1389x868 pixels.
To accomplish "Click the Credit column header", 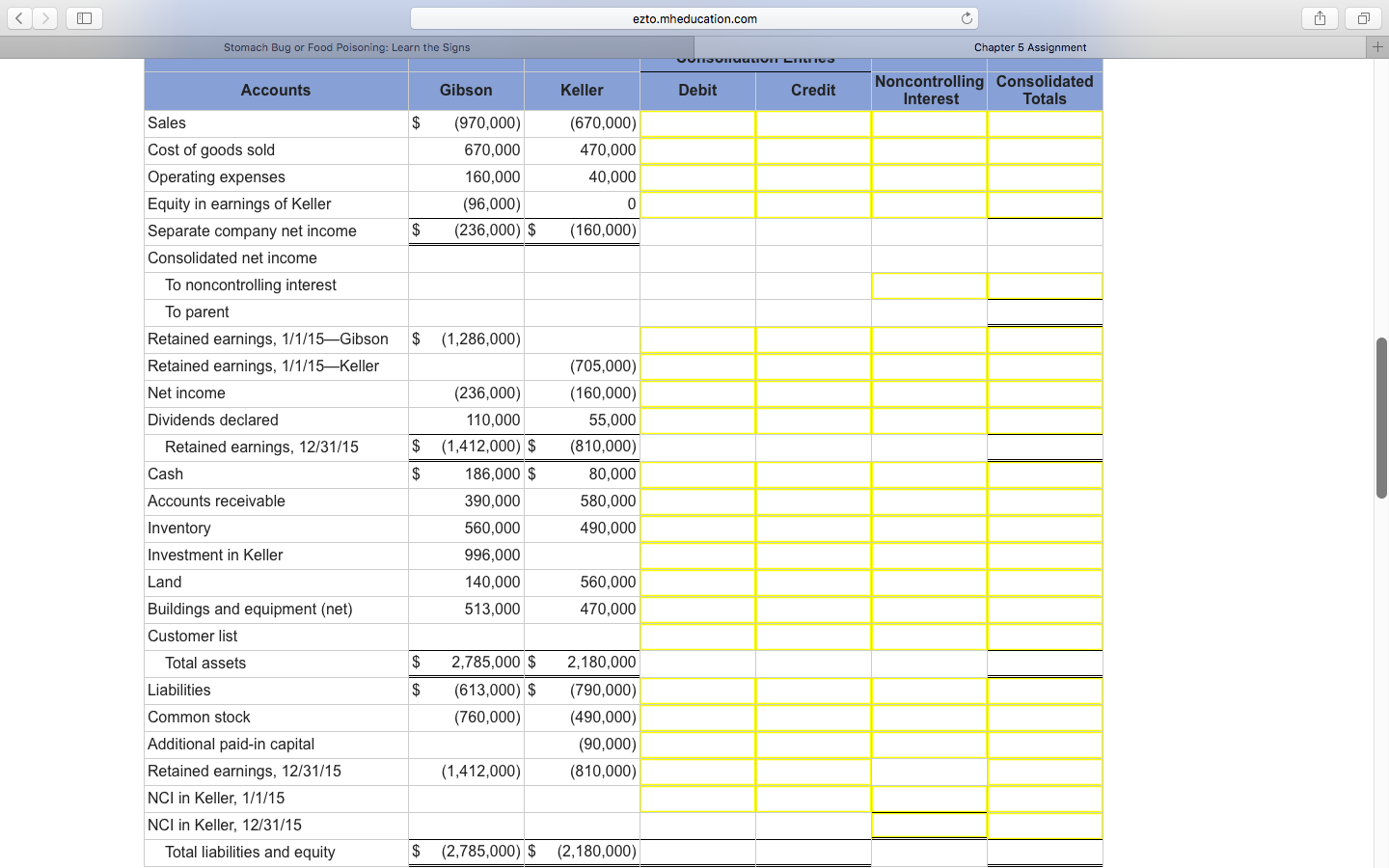I will (x=813, y=91).
